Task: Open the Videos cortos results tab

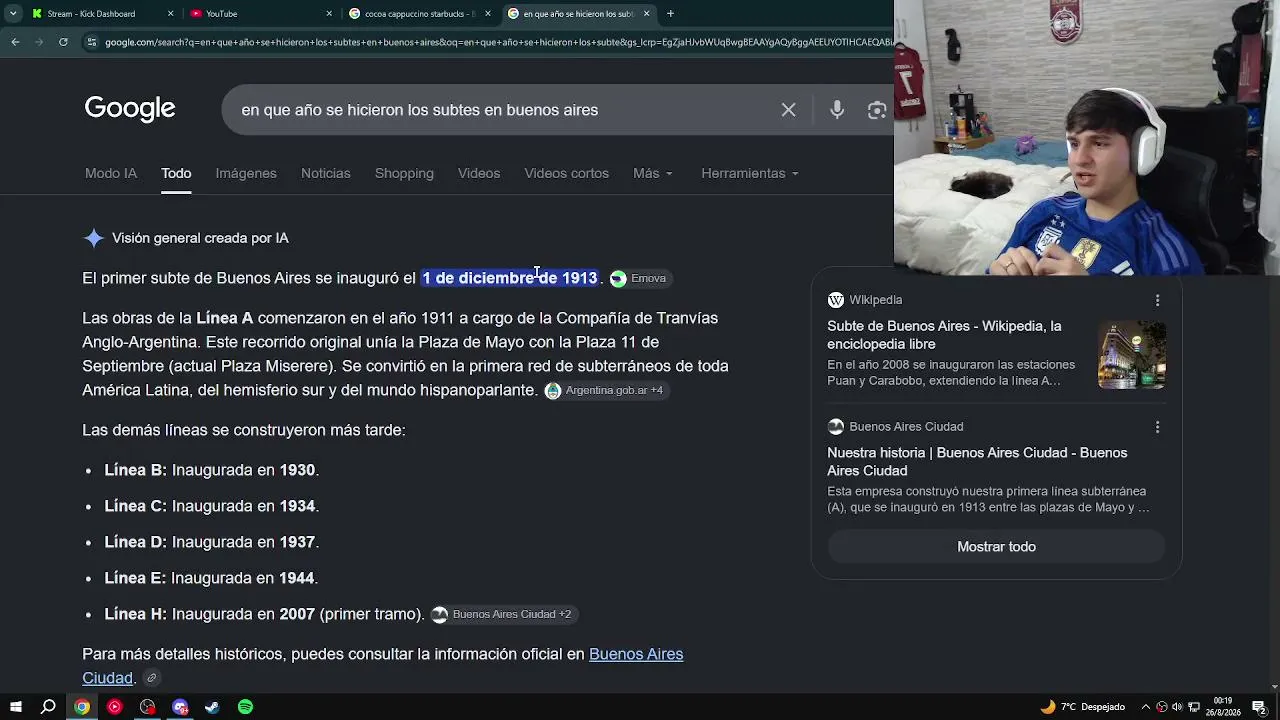Action: (x=566, y=173)
